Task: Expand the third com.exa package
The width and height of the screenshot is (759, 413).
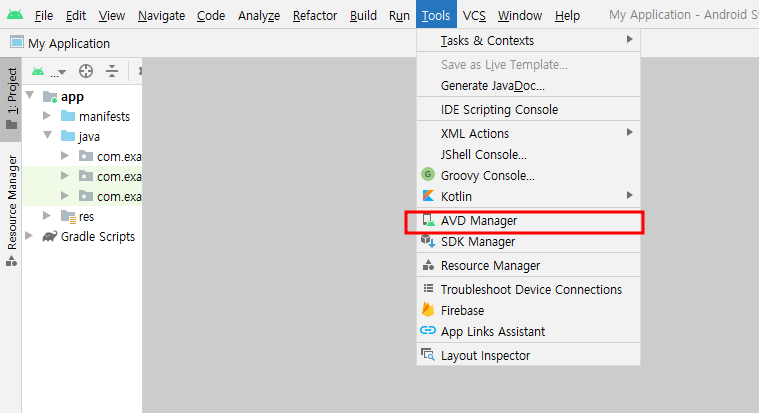Action: 64,196
